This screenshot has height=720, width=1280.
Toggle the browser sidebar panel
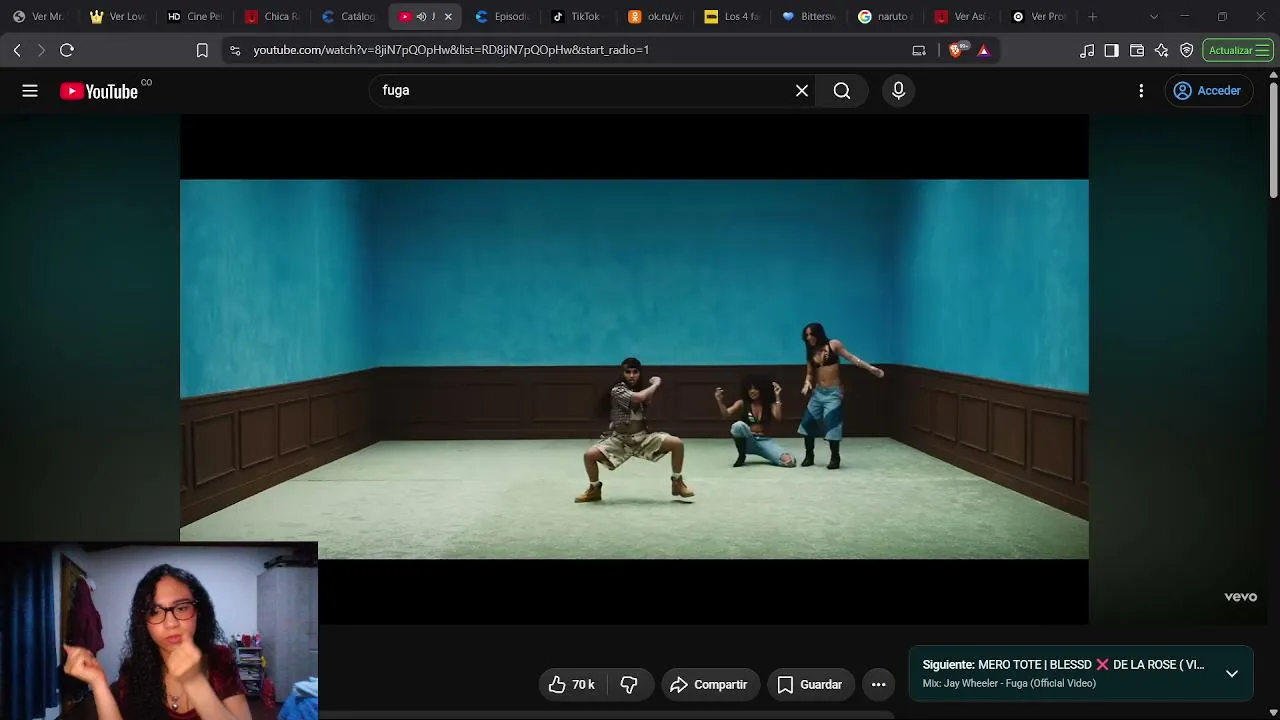tap(1111, 50)
